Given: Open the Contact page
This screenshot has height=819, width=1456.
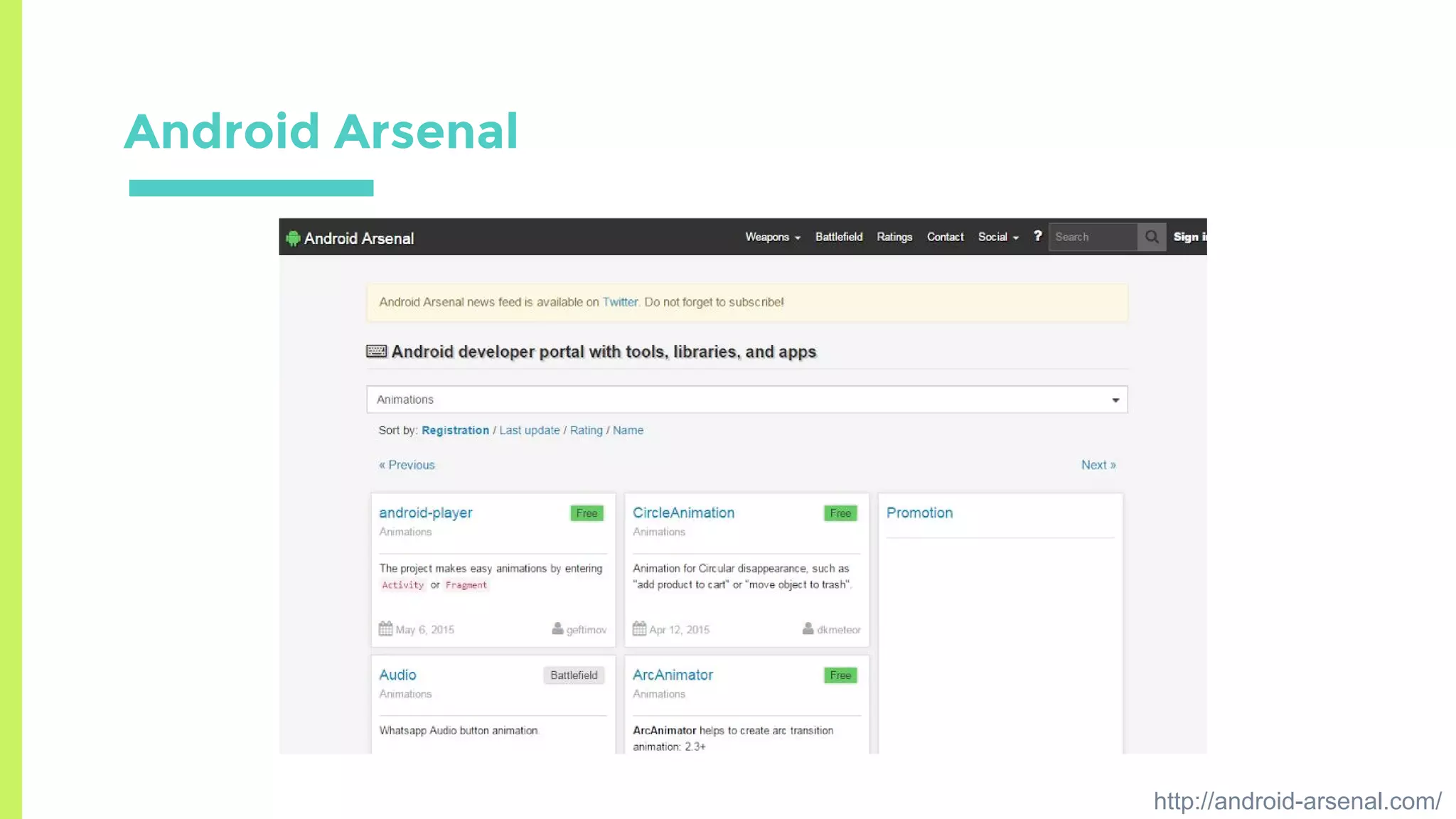Looking at the screenshot, I should 945,237.
